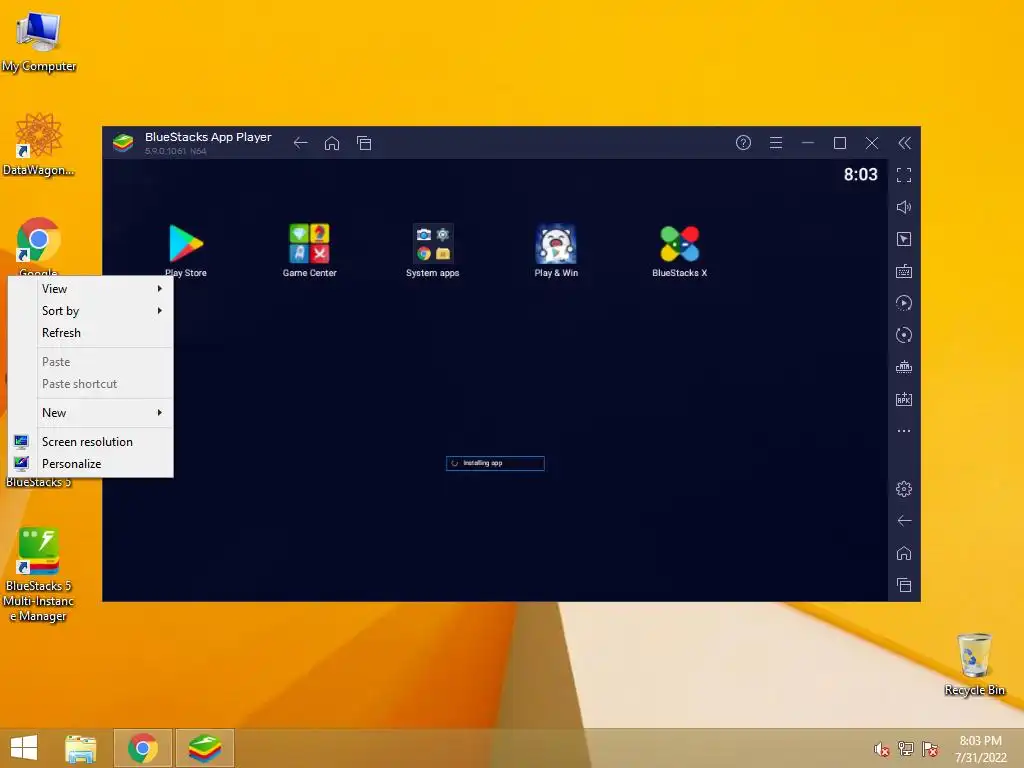Click the sidebar back arrow
The width and height of the screenshot is (1024, 768).
(904, 520)
